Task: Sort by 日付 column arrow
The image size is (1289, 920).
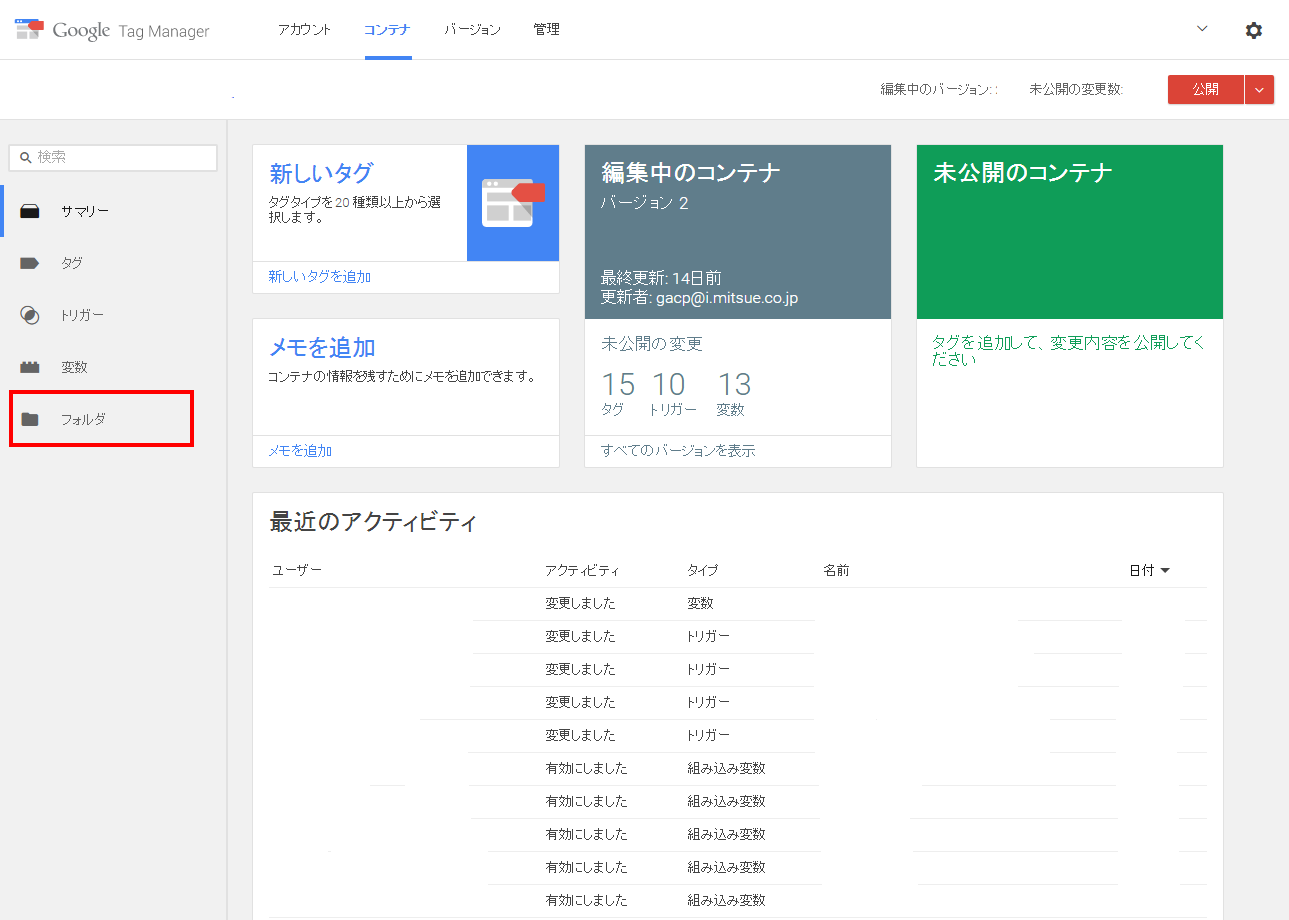Action: [1165, 571]
